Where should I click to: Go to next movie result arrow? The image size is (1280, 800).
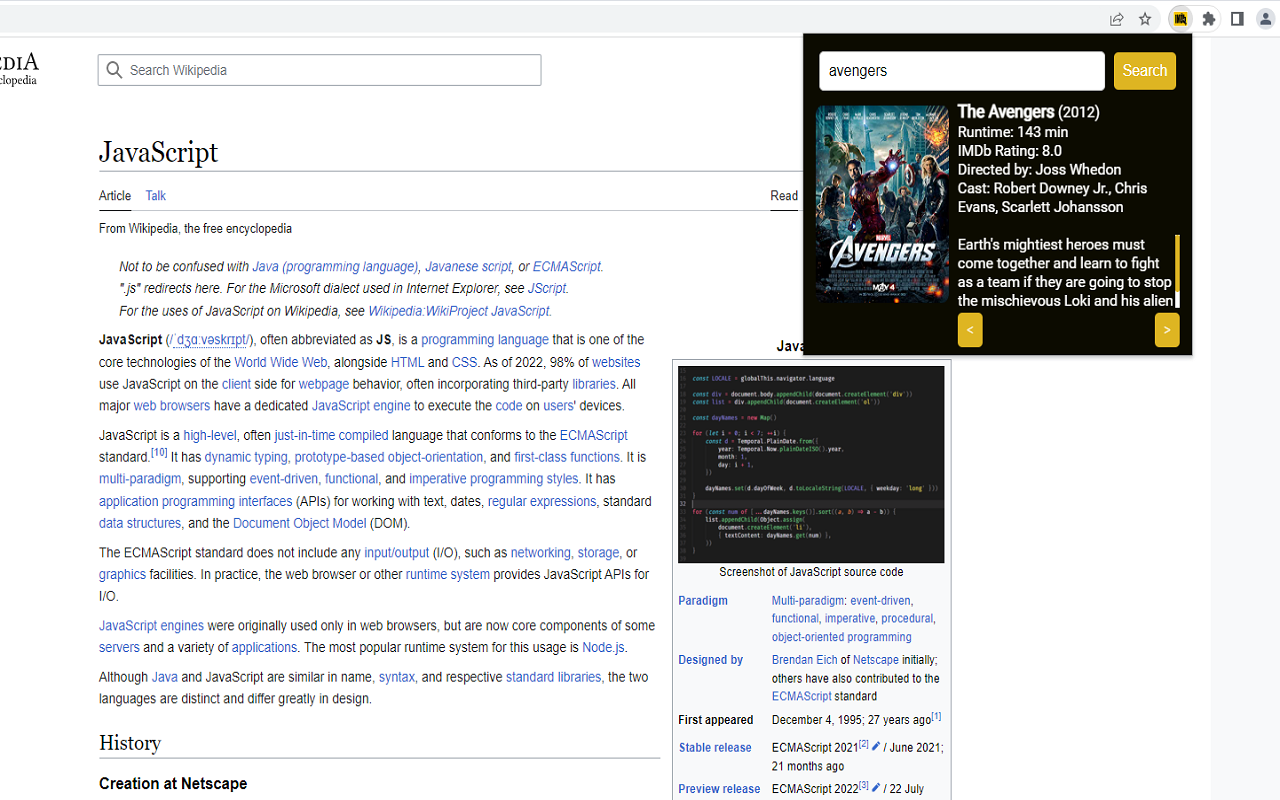click(1167, 330)
